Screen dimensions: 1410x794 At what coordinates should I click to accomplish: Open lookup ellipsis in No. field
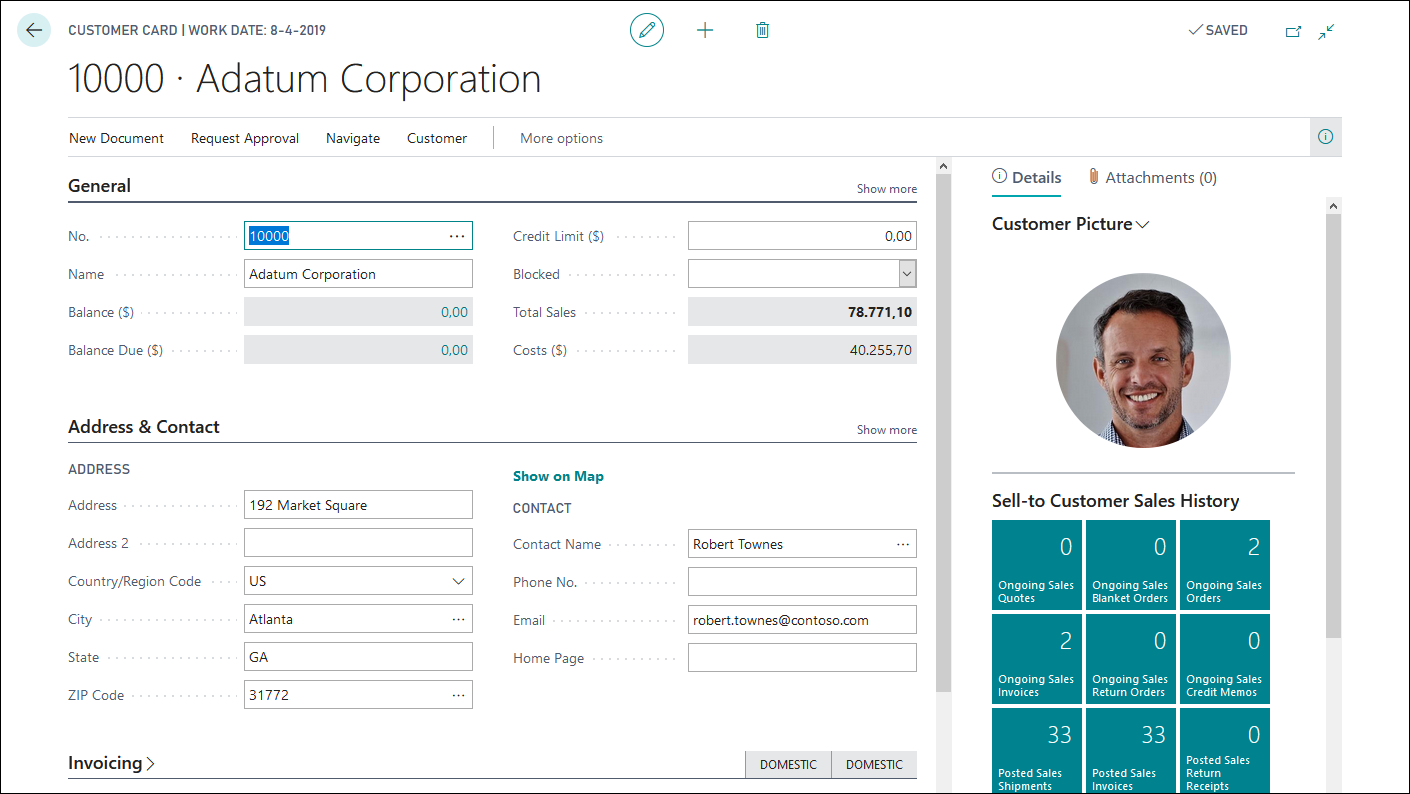(457, 236)
